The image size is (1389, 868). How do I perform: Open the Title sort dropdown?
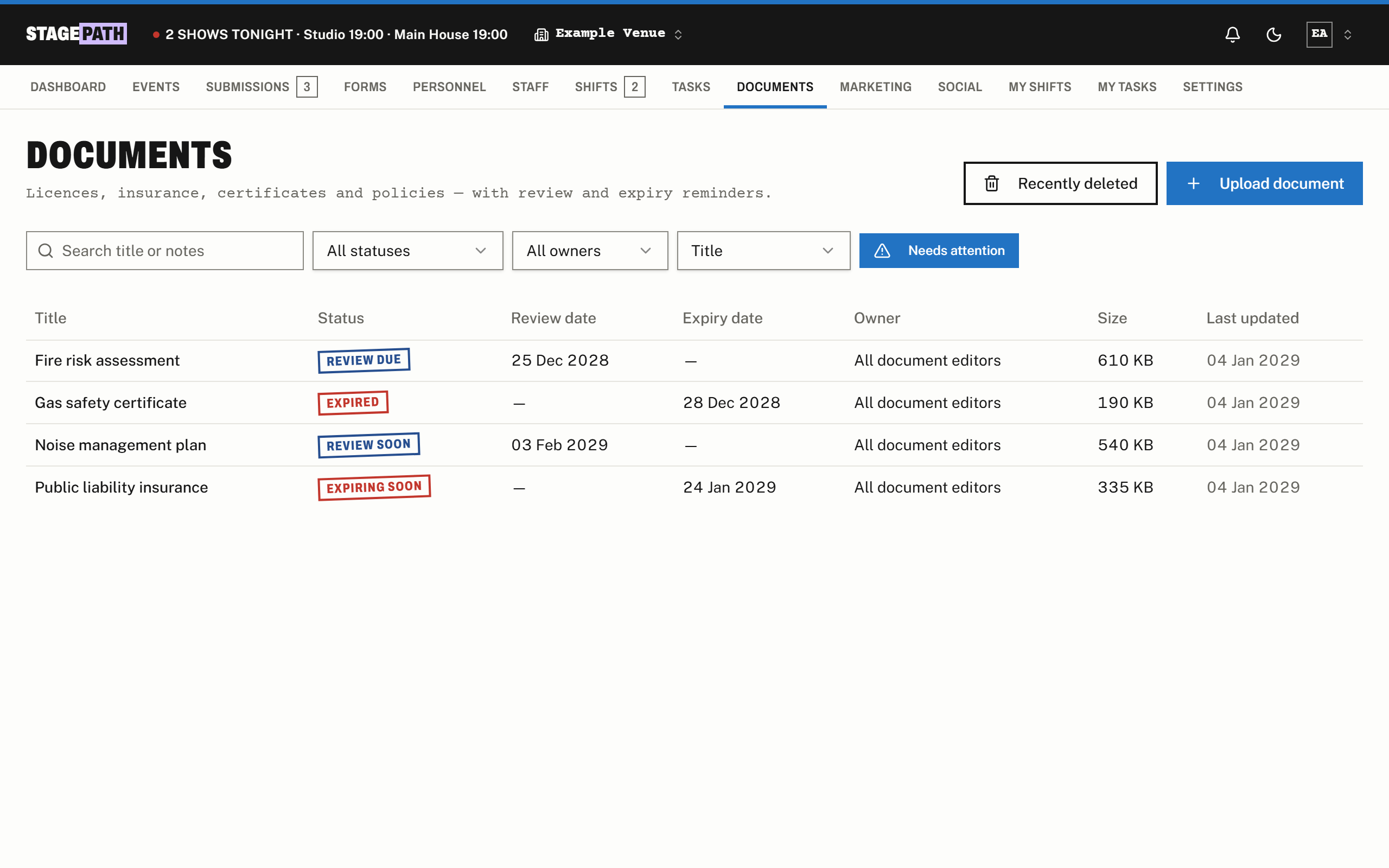pos(763,251)
